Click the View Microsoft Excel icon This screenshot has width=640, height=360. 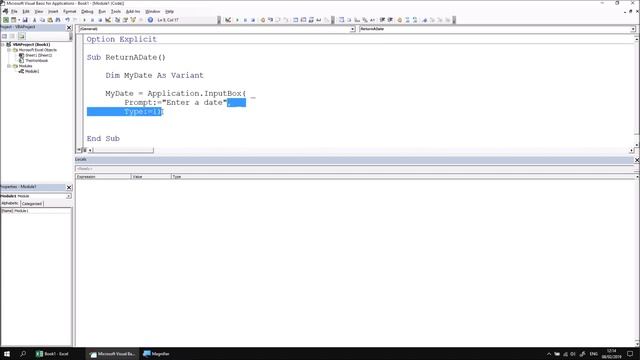point(6,20)
